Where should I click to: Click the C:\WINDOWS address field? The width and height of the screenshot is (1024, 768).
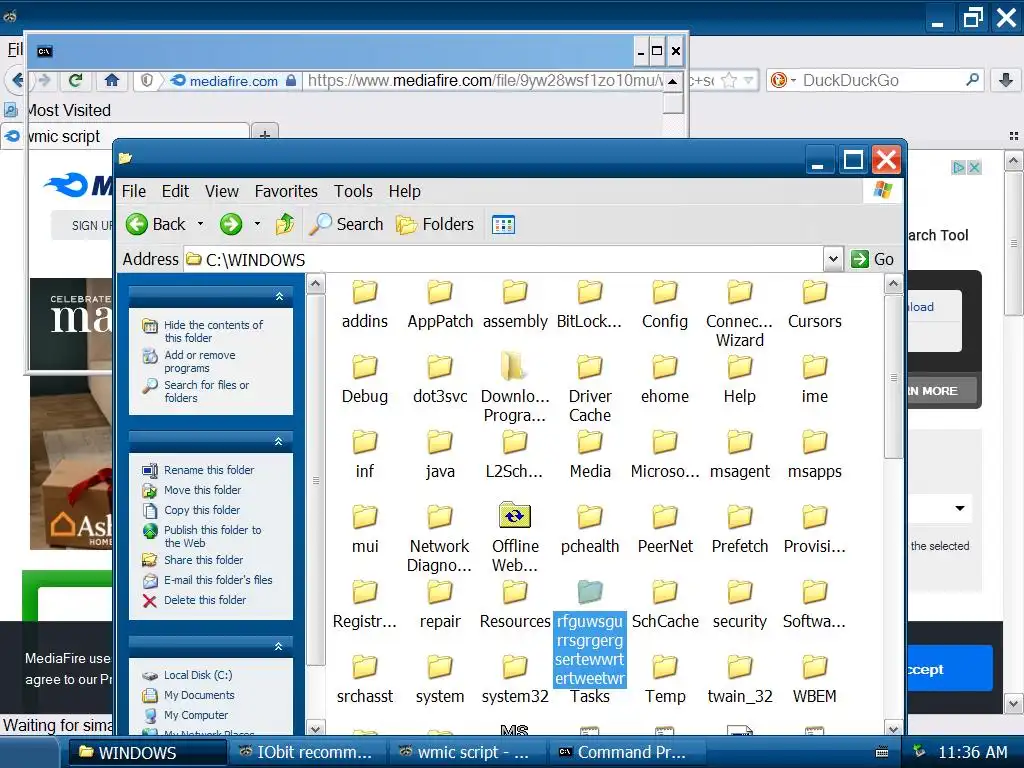(x=504, y=260)
